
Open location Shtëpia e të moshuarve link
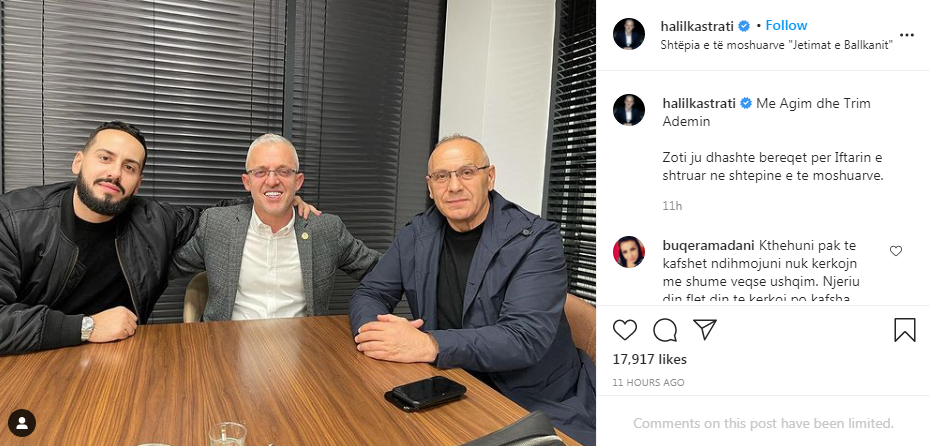[777, 46]
